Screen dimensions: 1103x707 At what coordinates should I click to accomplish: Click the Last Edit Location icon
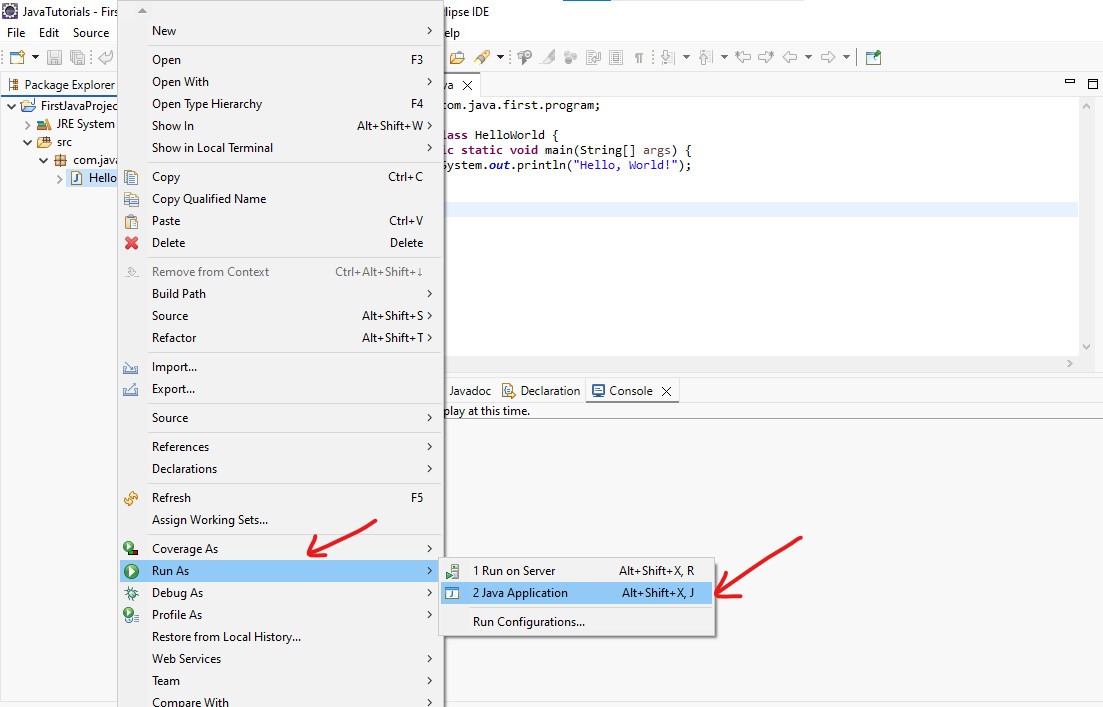click(743, 57)
